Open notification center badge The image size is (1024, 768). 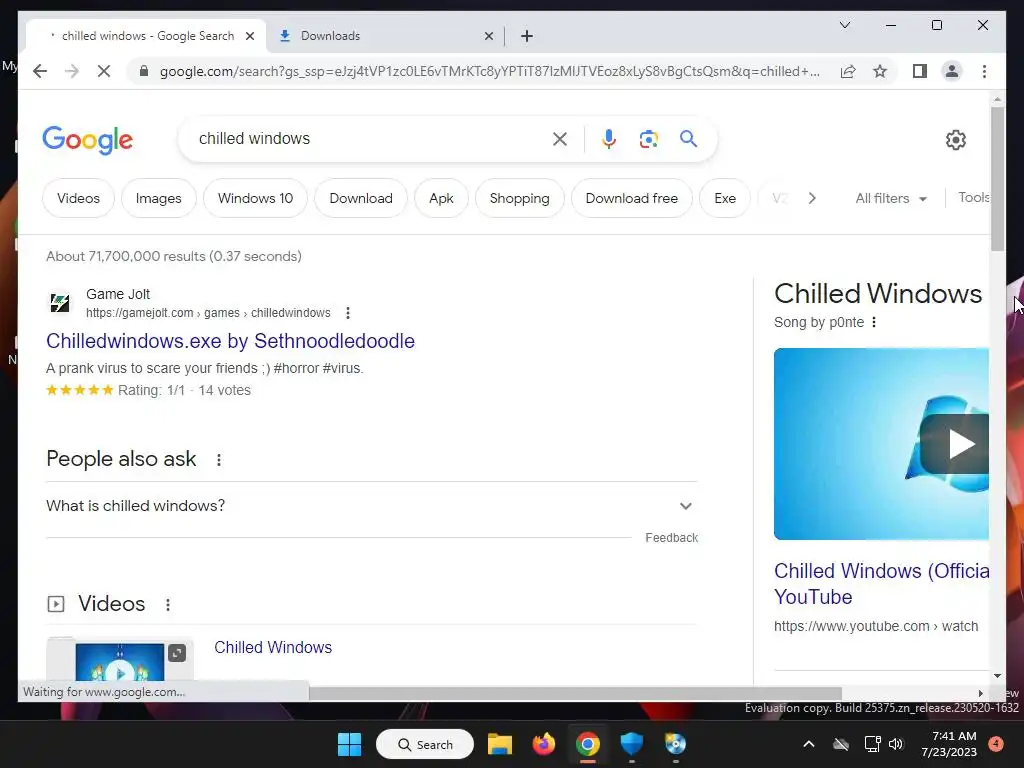(x=996, y=744)
